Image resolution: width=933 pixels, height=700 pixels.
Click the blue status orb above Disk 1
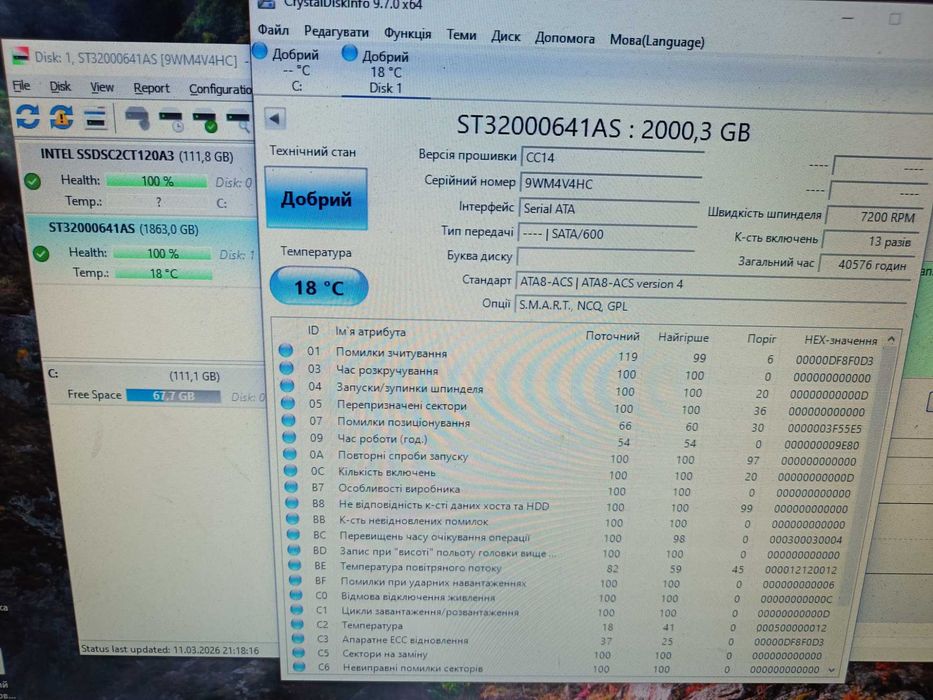point(349,54)
